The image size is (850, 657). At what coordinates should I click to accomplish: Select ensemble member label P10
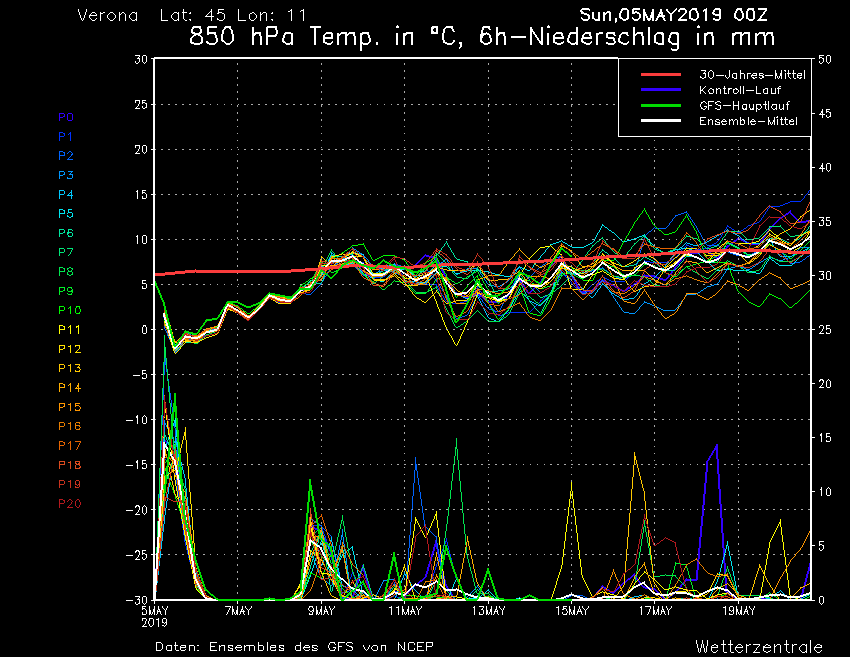click(70, 310)
